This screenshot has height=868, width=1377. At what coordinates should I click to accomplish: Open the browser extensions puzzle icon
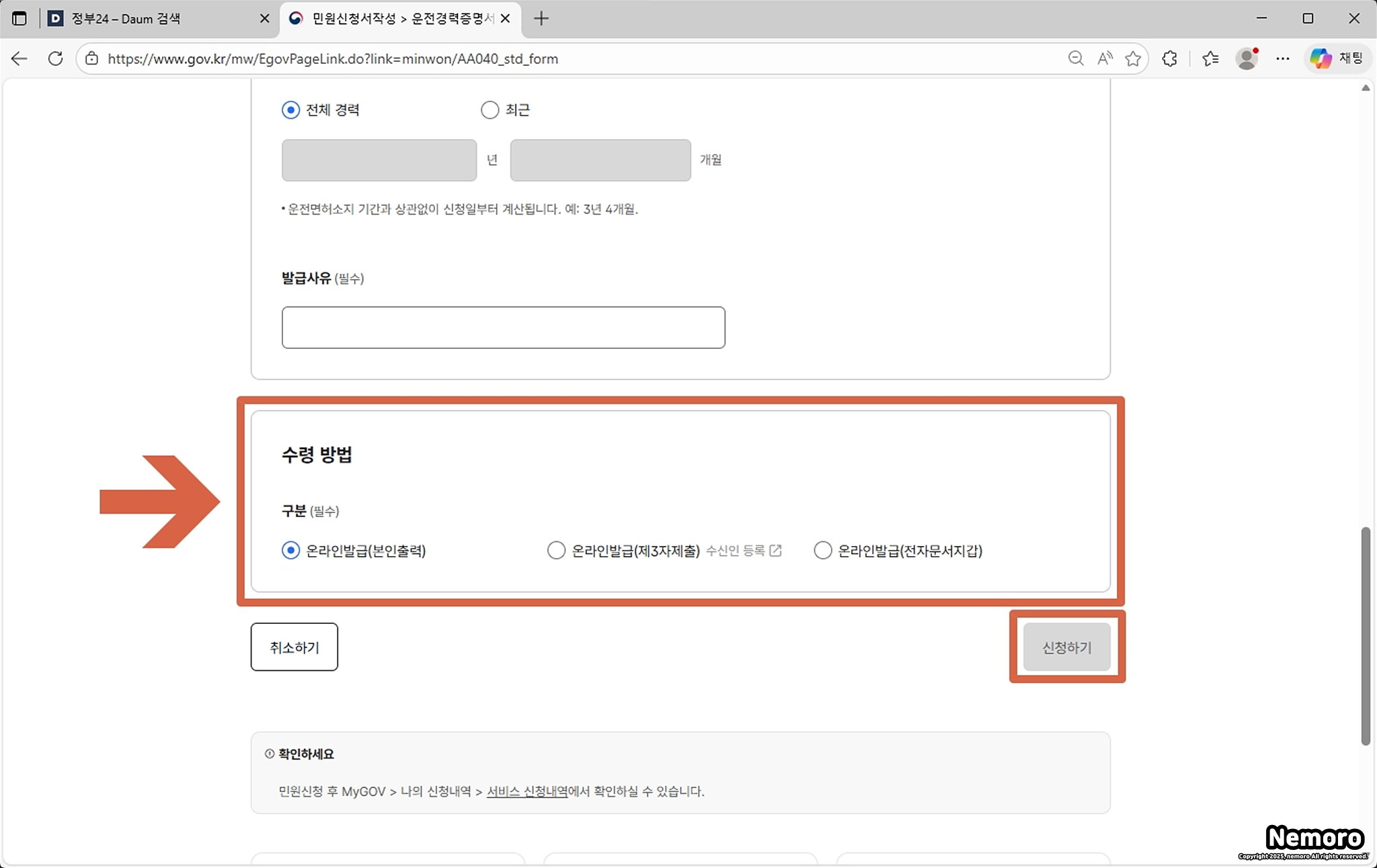click(x=1170, y=58)
